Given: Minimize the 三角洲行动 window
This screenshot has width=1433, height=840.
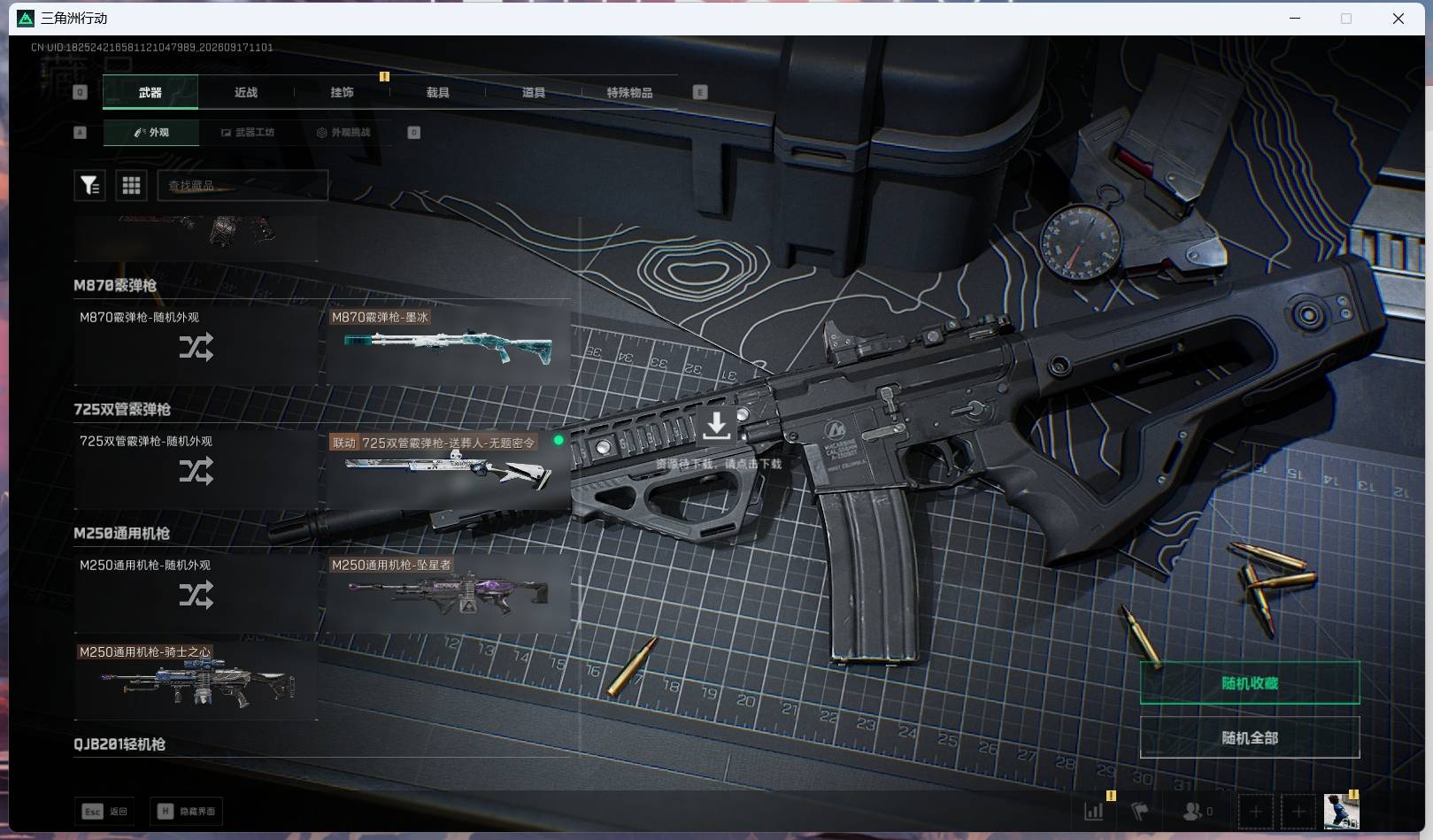Looking at the screenshot, I should point(1295,19).
